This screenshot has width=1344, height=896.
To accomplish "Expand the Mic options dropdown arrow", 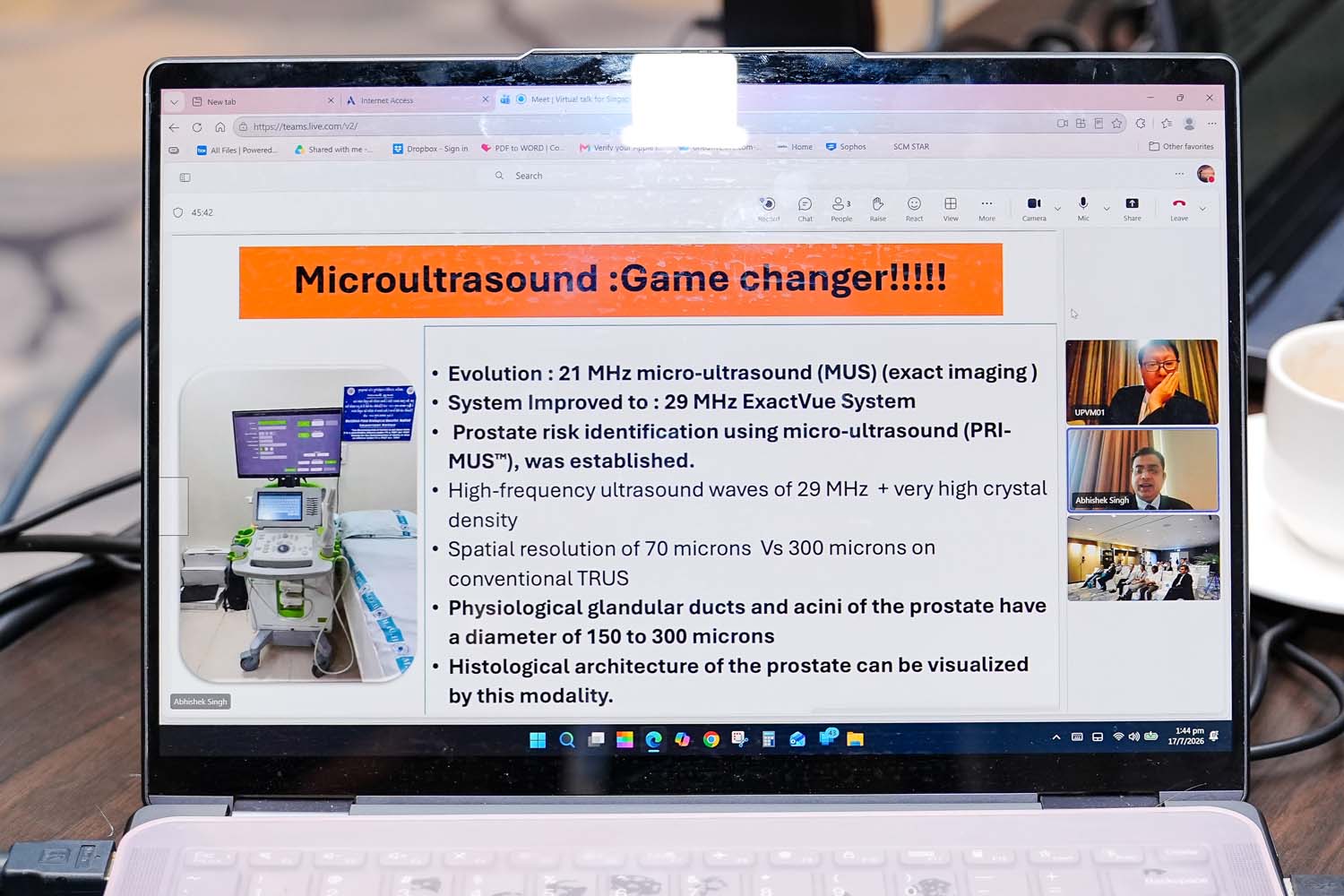I will tap(1107, 209).
